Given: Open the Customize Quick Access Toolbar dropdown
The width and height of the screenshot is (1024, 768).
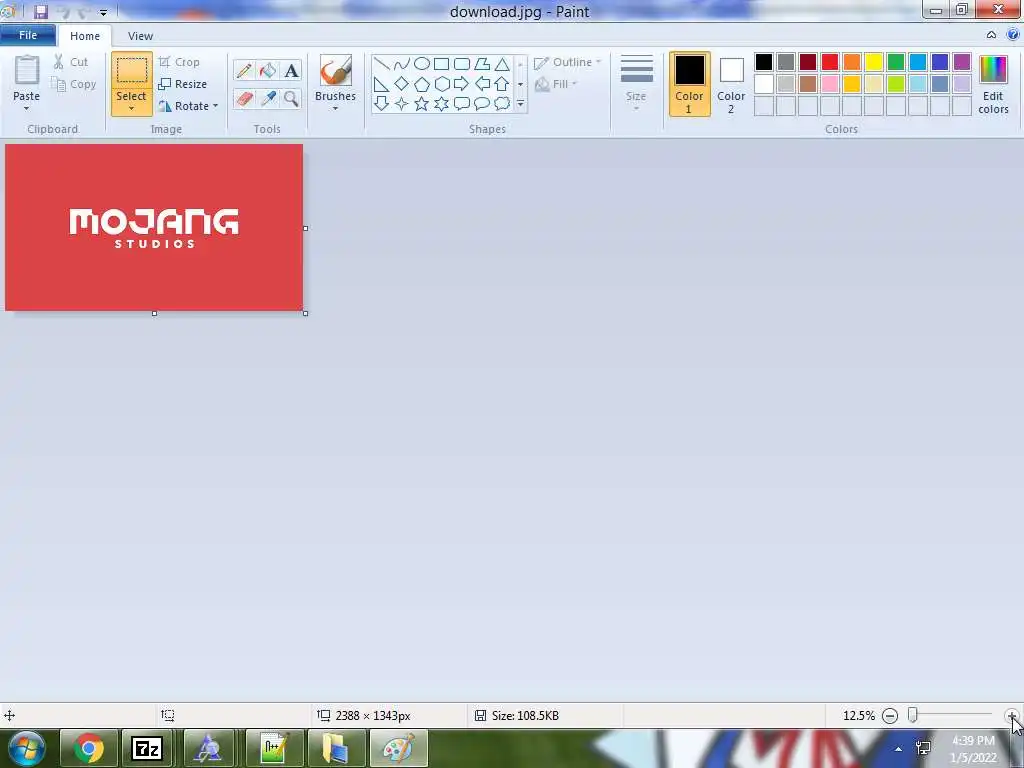Looking at the screenshot, I should pyautogui.click(x=103, y=12).
